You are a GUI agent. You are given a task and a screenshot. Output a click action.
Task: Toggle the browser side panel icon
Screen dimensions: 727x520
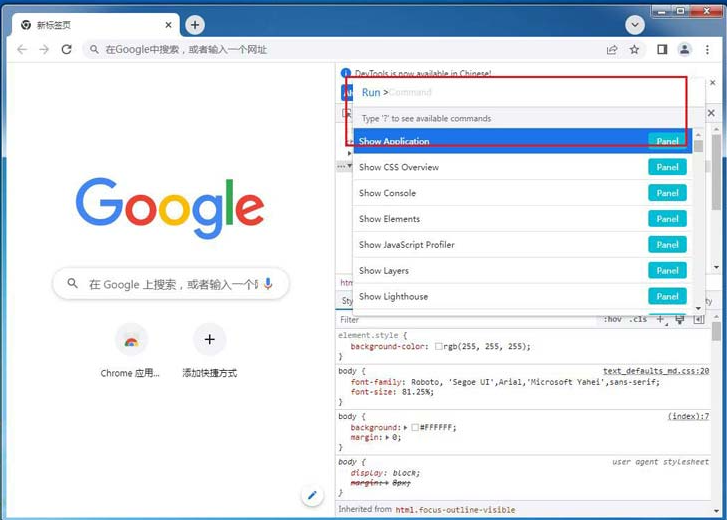click(x=662, y=50)
